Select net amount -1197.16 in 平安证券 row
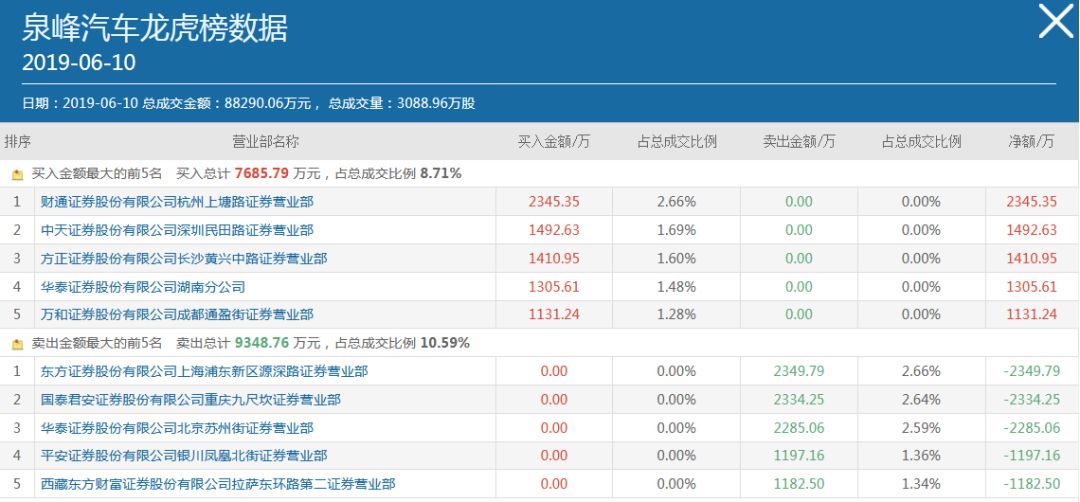This screenshot has width=1080, height=502. point(1031,456)
